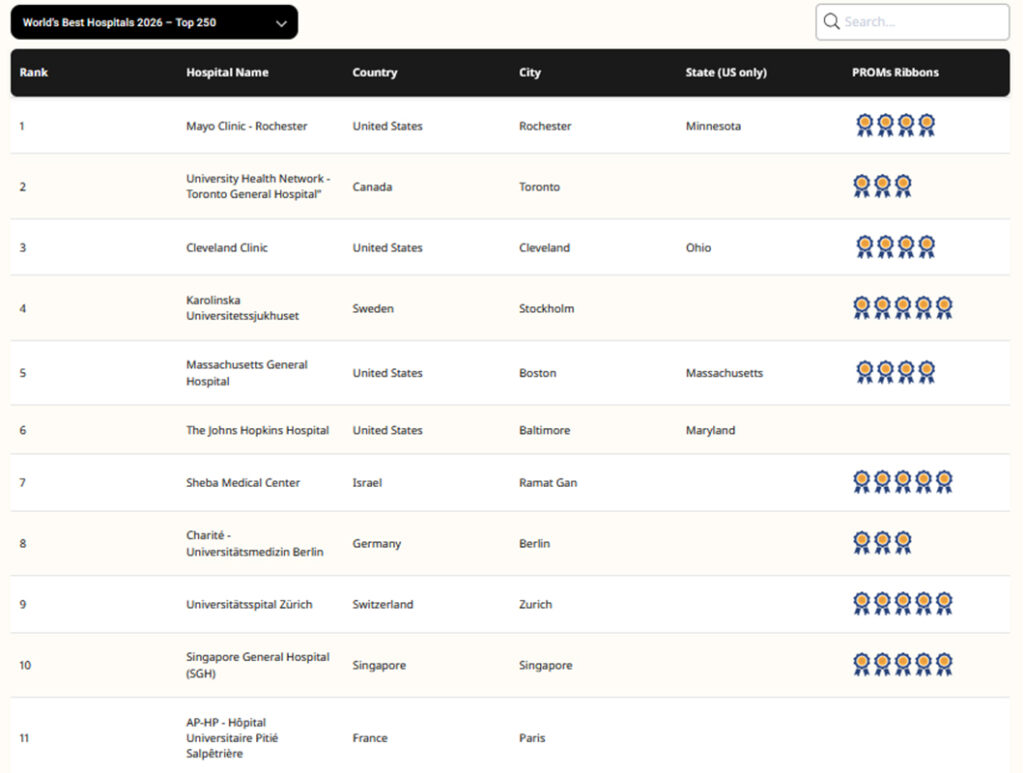Click Charité Berlin's three ribbon icons
1024x773 pixels.
[882, 543]
